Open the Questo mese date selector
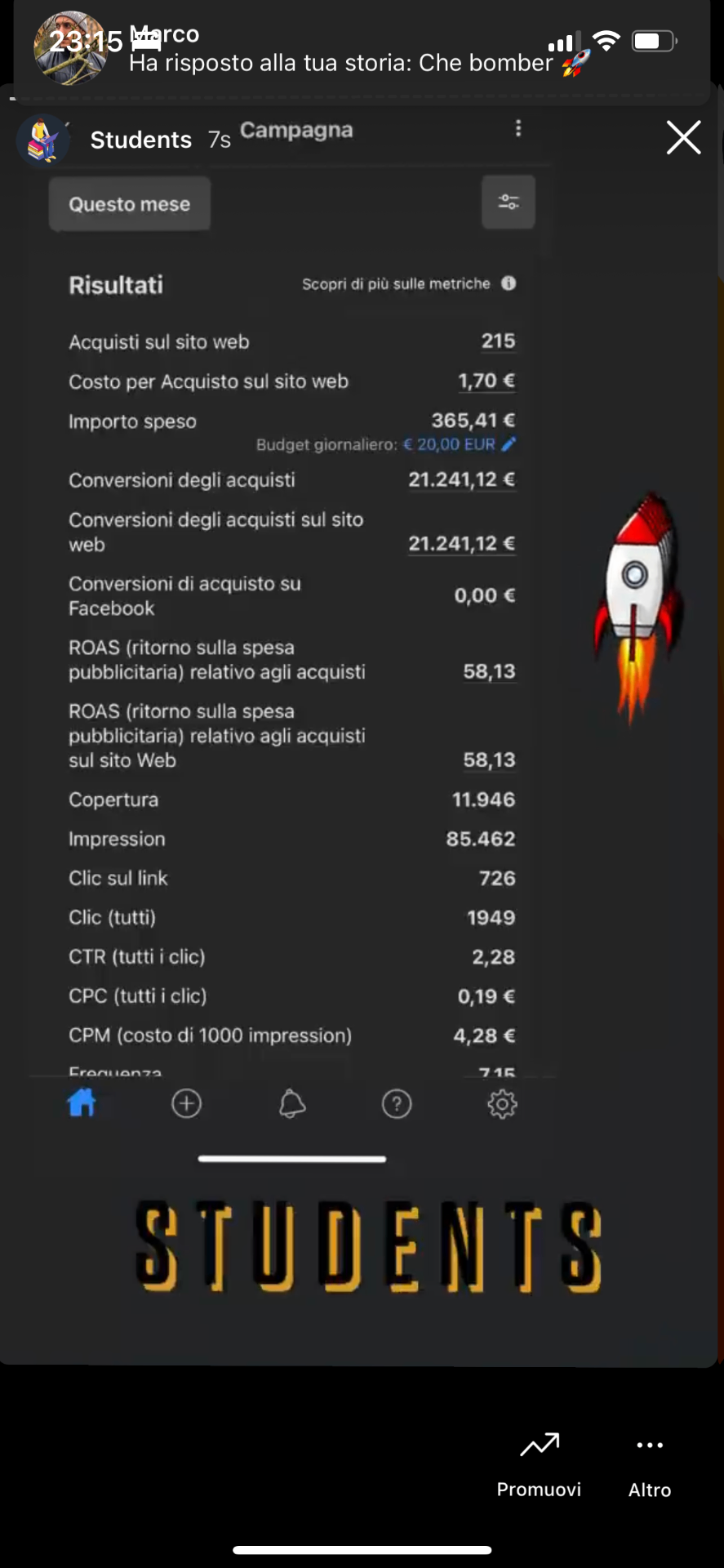 130,204
